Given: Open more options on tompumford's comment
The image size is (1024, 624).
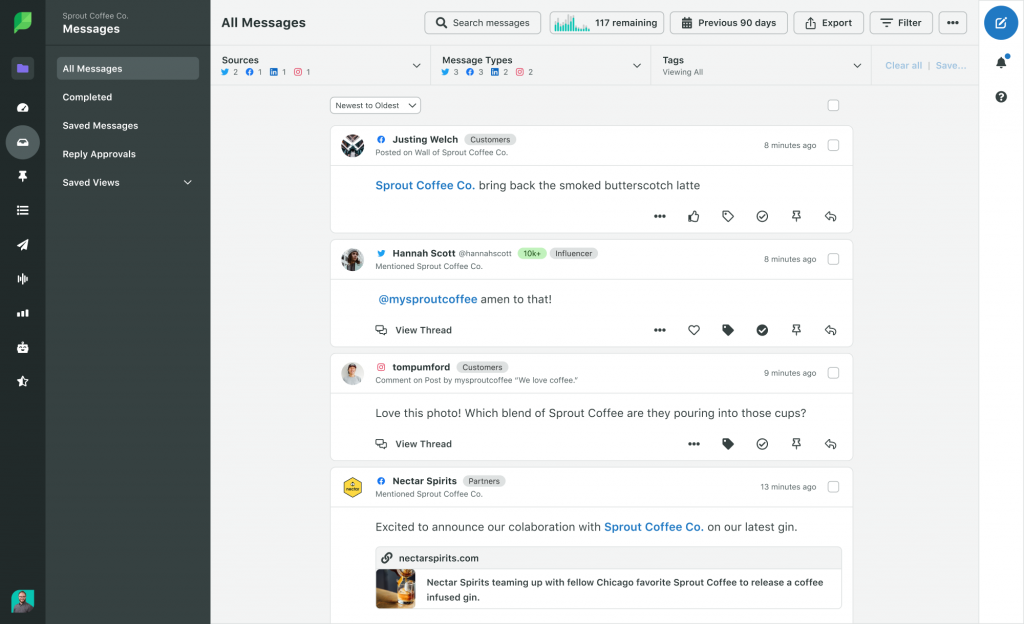Looking at the screenshot, I should click(694, 444).
